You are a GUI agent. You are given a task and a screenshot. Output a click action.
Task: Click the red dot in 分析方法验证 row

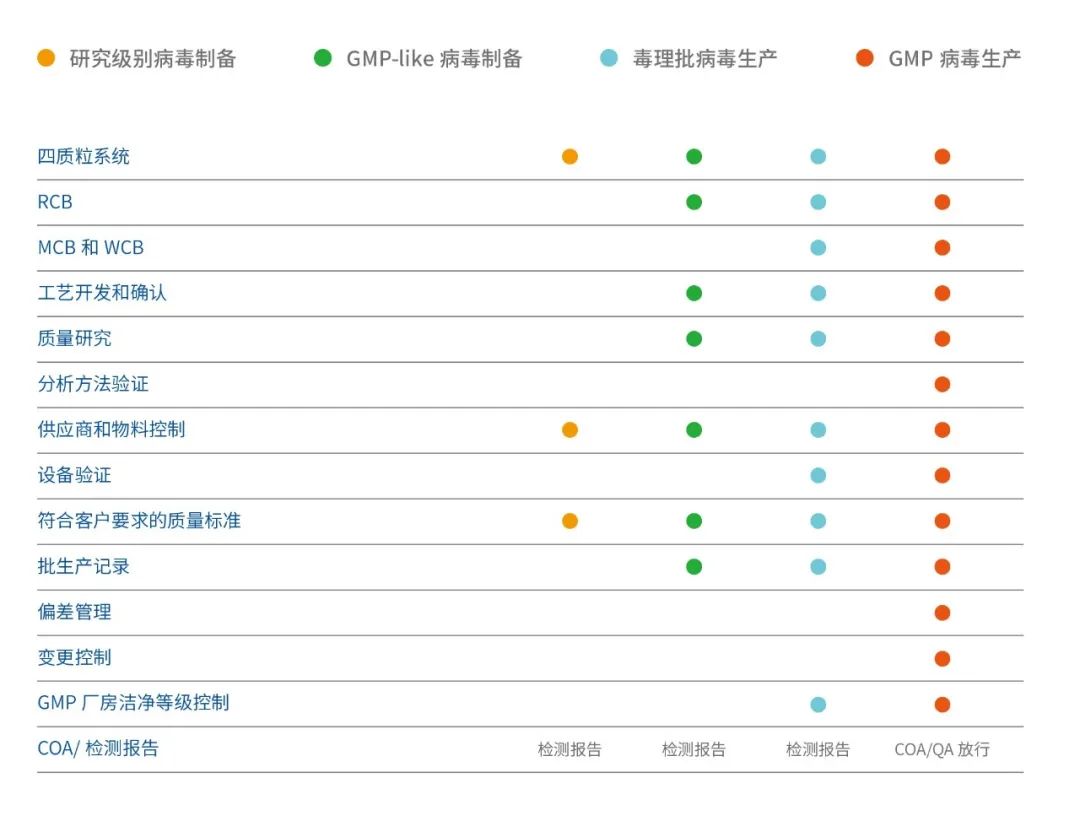click(x=942, y=384)
